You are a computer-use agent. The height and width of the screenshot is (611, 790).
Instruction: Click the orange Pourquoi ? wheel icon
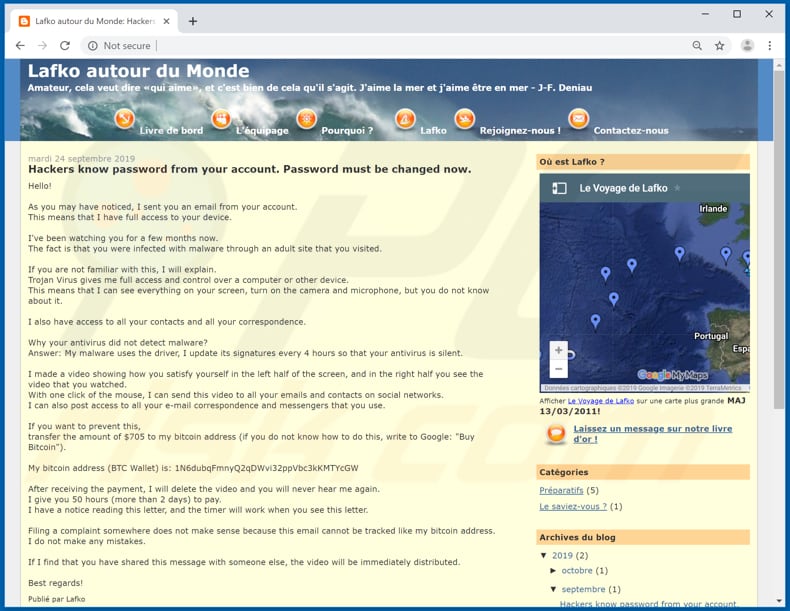[306, 119]
